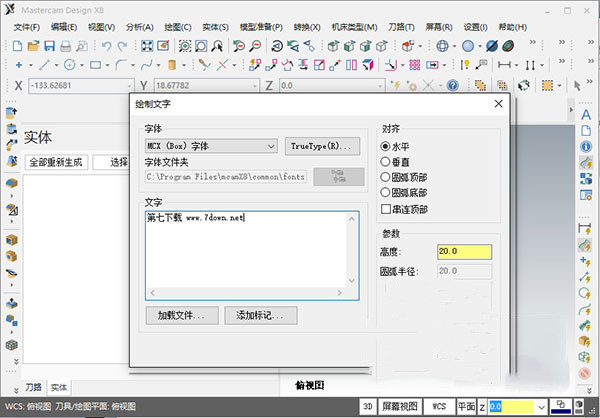Click the TrueType(R)... button
The width and height of the screenshot is (600, 418).
point(321,146)
